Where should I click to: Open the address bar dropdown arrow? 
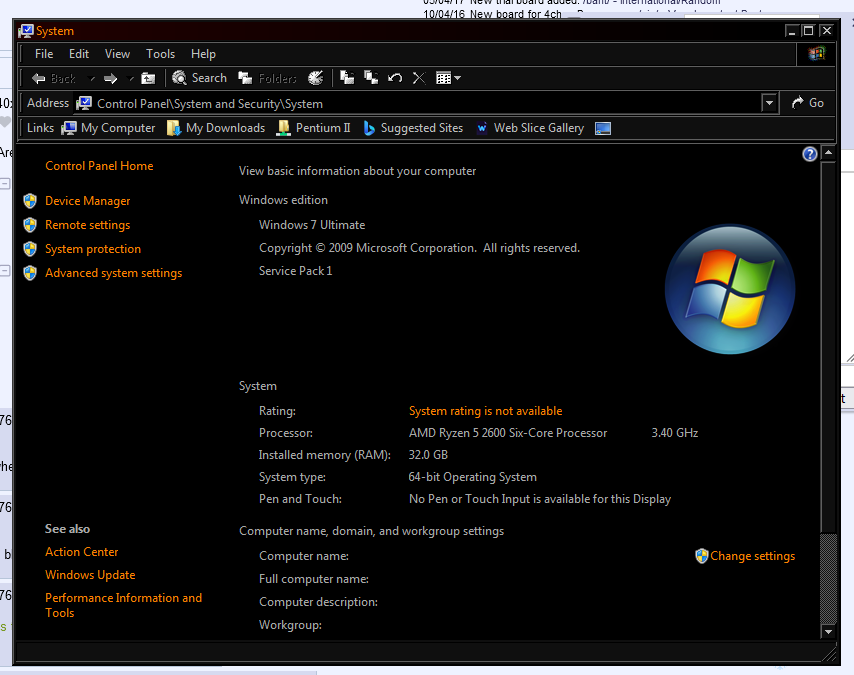(x=769, y=102)
